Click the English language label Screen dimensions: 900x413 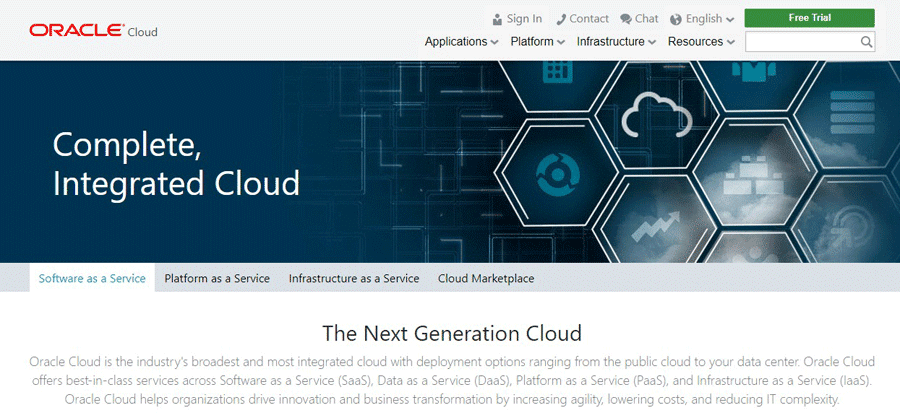click(704, 19)
